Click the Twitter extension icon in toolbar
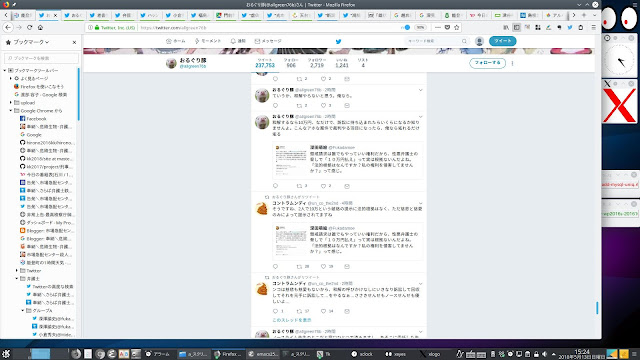The width and height of the screenshot is (640, 360). 570,27
